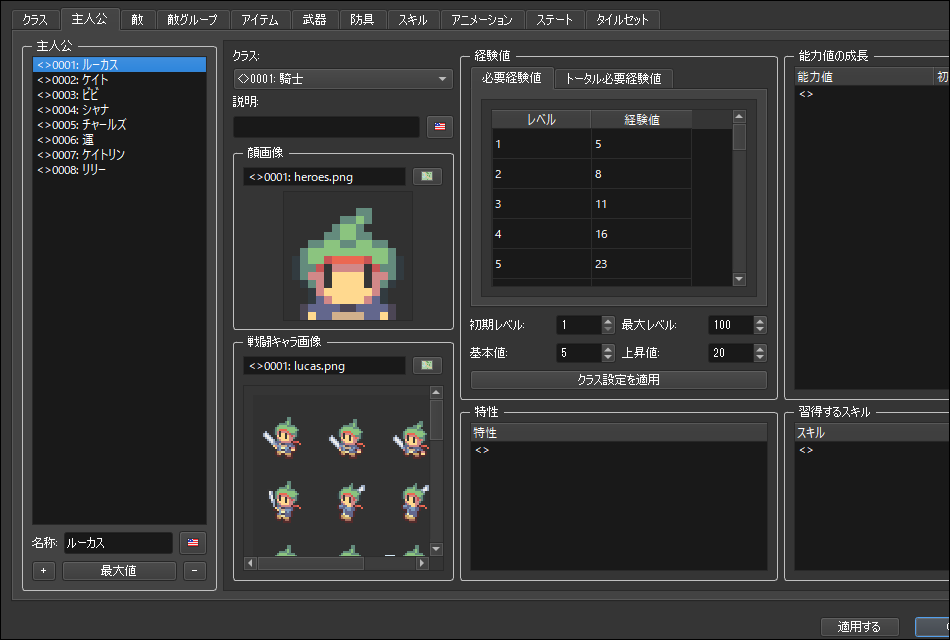Click the face image file picker icon
This screenshot has width=950, height=640.
point(427,177)
